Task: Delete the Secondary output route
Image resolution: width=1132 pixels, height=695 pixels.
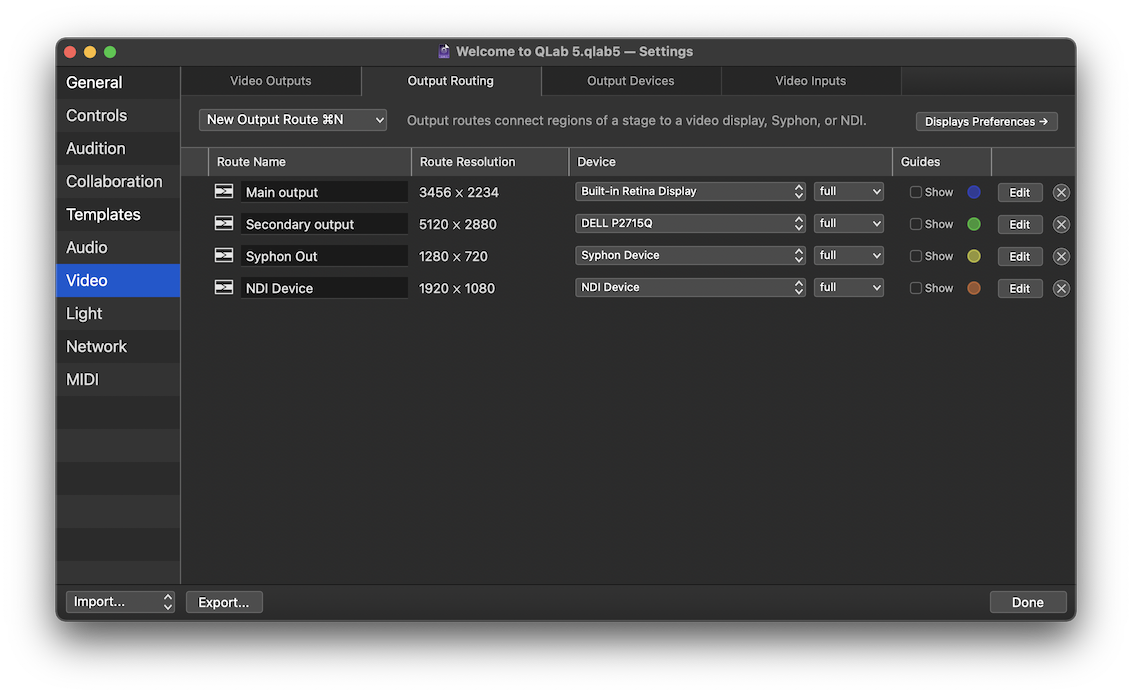Action: click(x=1061, y=224)
